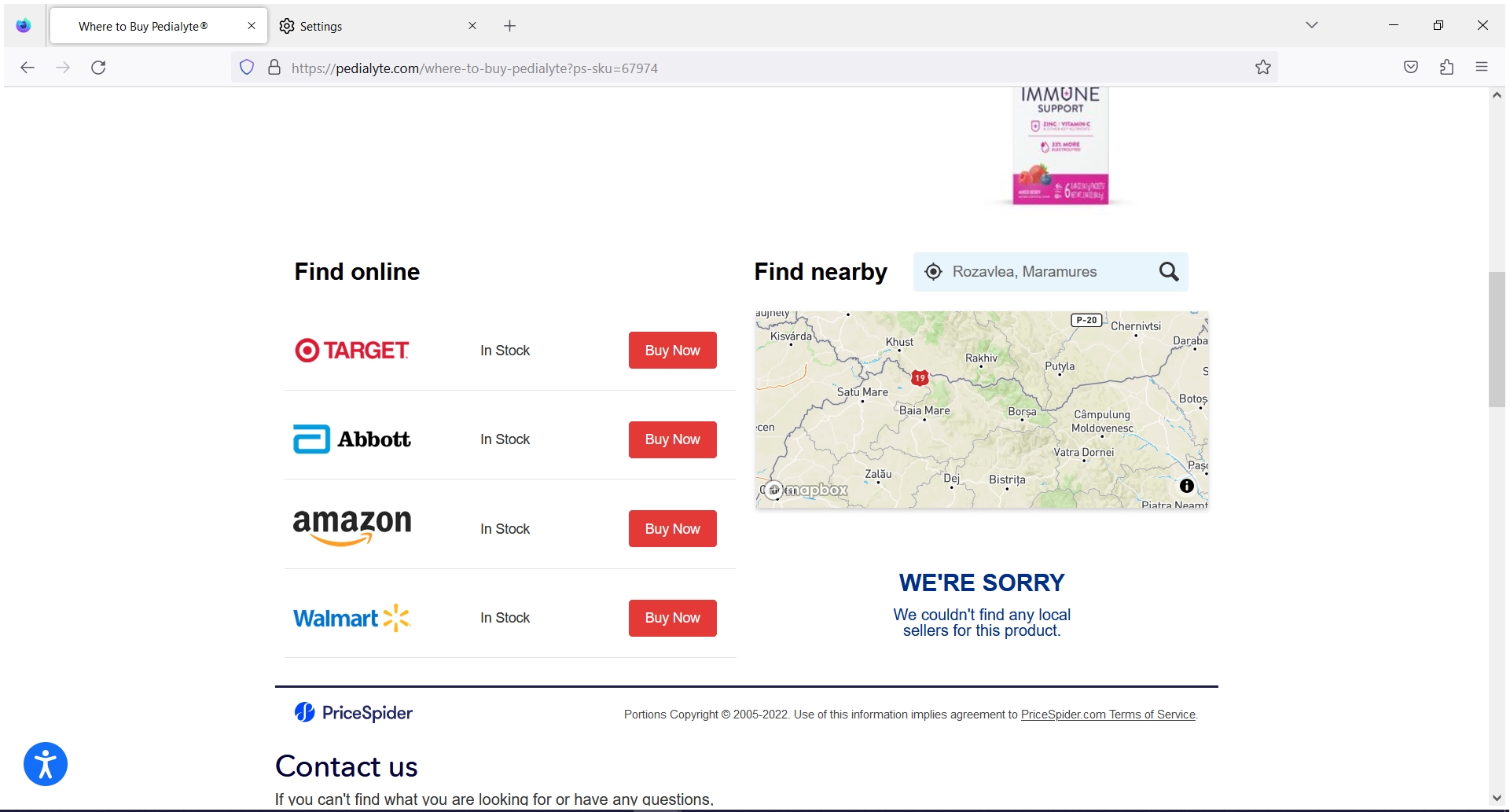The image size is (1510, 812).
Task: Open the browser extensions panel
Action: (x=1446, y=68)
